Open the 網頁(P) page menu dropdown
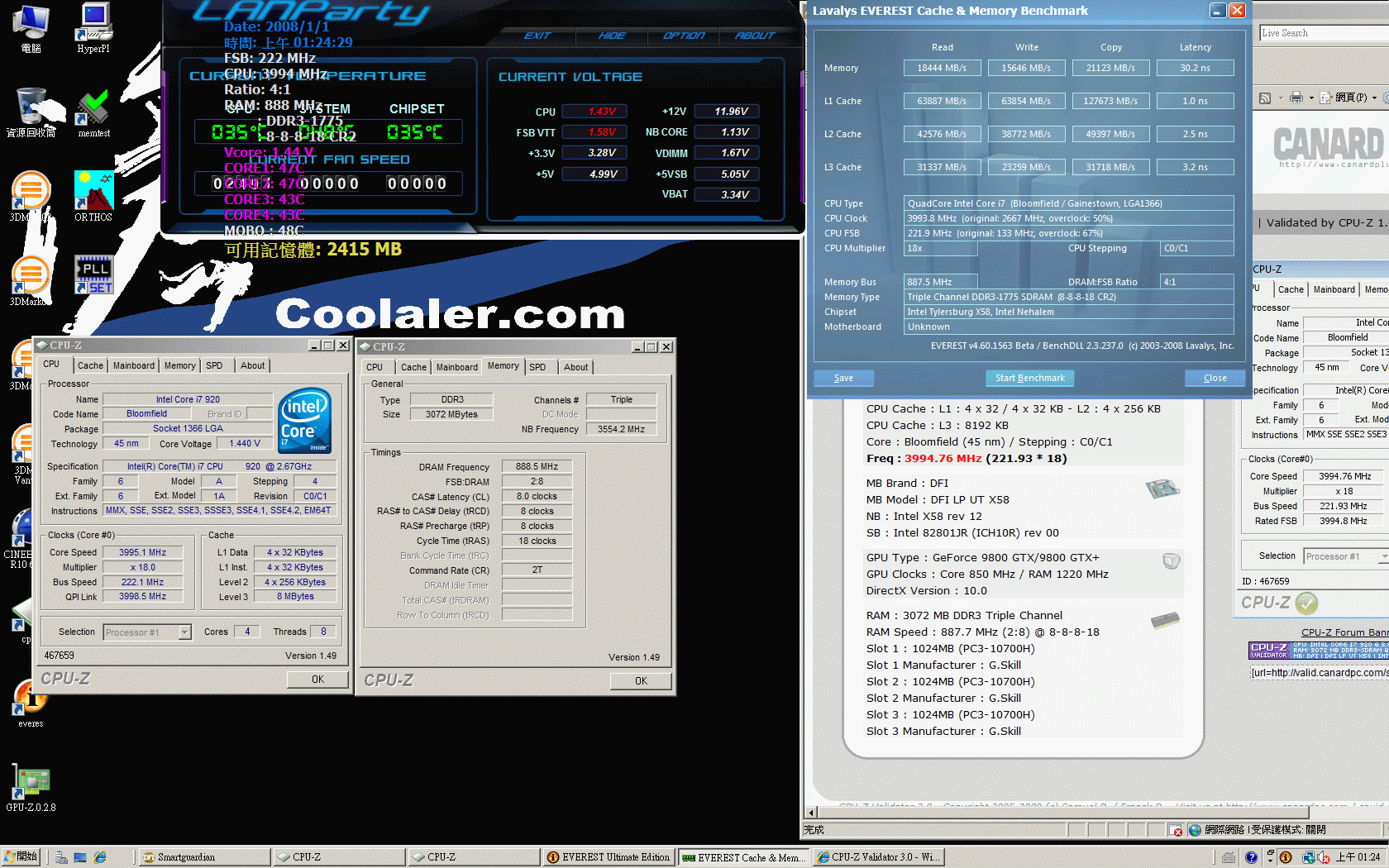Viewport: 1389px width, 868px height. pos(1348,98)
